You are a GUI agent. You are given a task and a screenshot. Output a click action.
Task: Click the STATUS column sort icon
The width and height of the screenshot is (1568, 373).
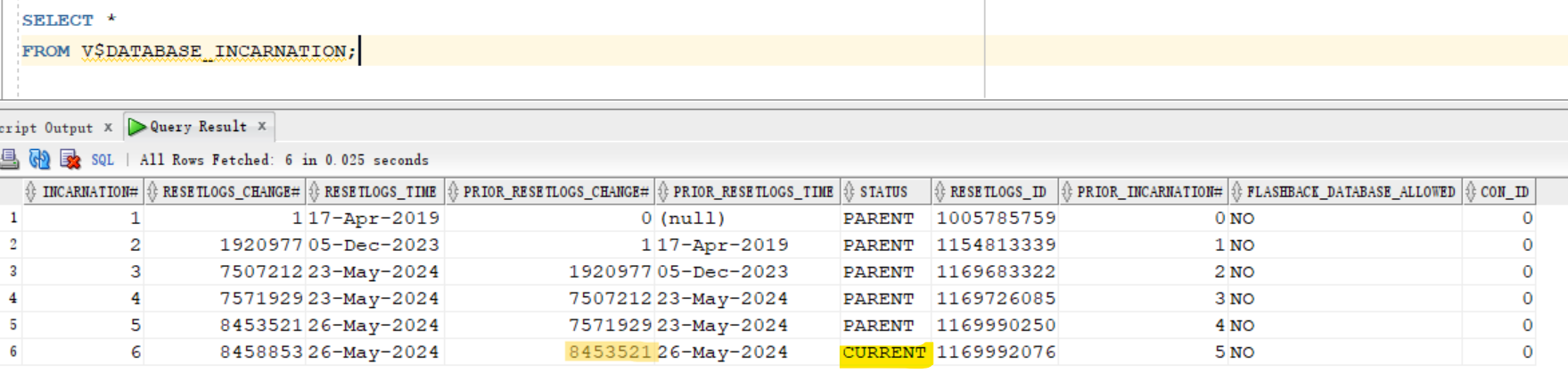(850, 192)
